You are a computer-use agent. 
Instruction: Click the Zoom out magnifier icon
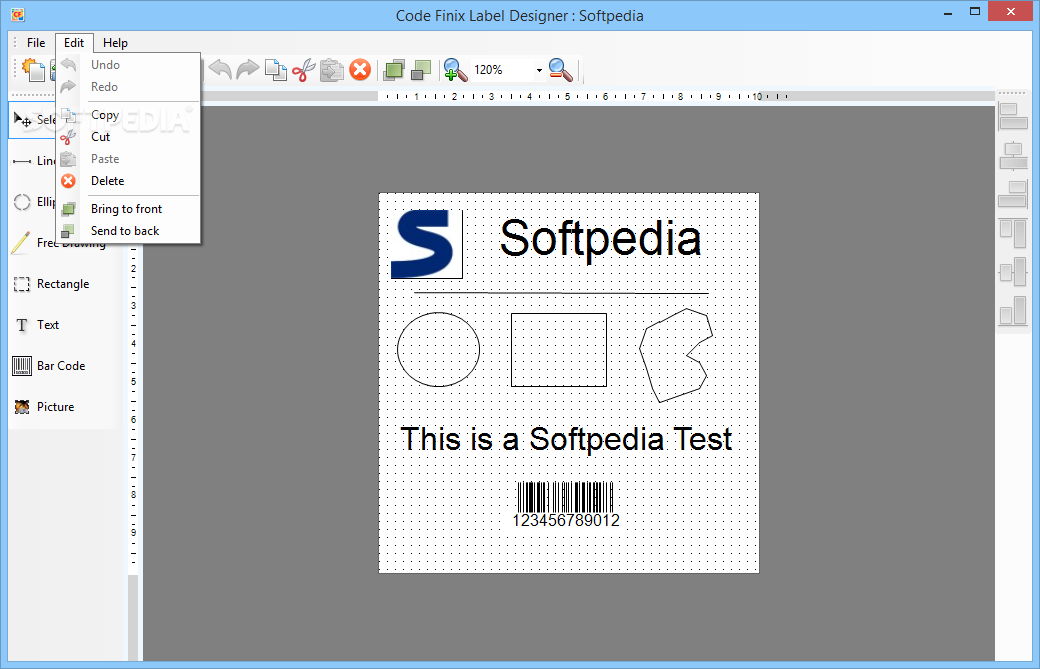tap(560, 70)
